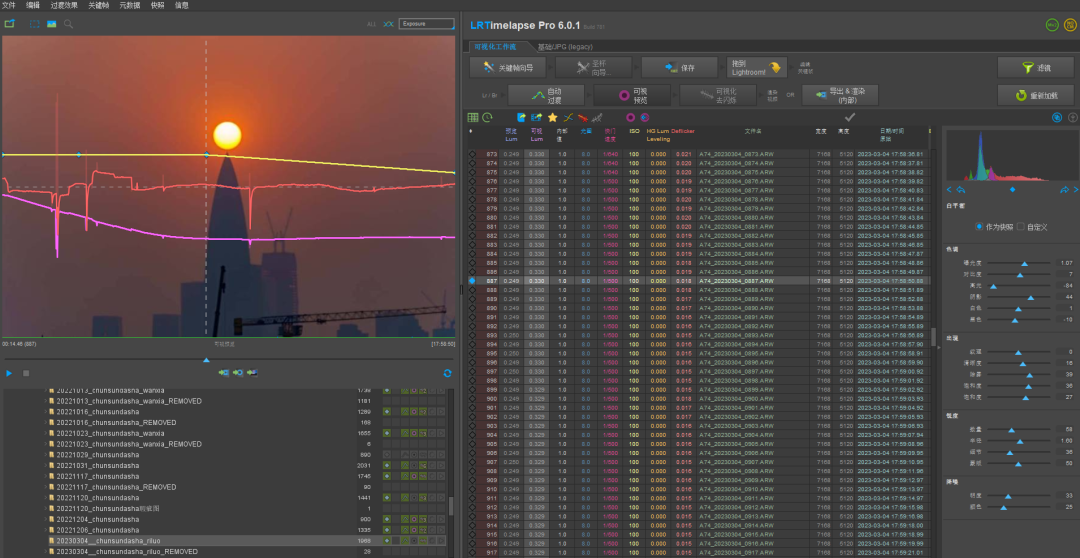Click the yellow star rating filter icon
Viewport: 1080px width, 558px height.
(552, 117)
